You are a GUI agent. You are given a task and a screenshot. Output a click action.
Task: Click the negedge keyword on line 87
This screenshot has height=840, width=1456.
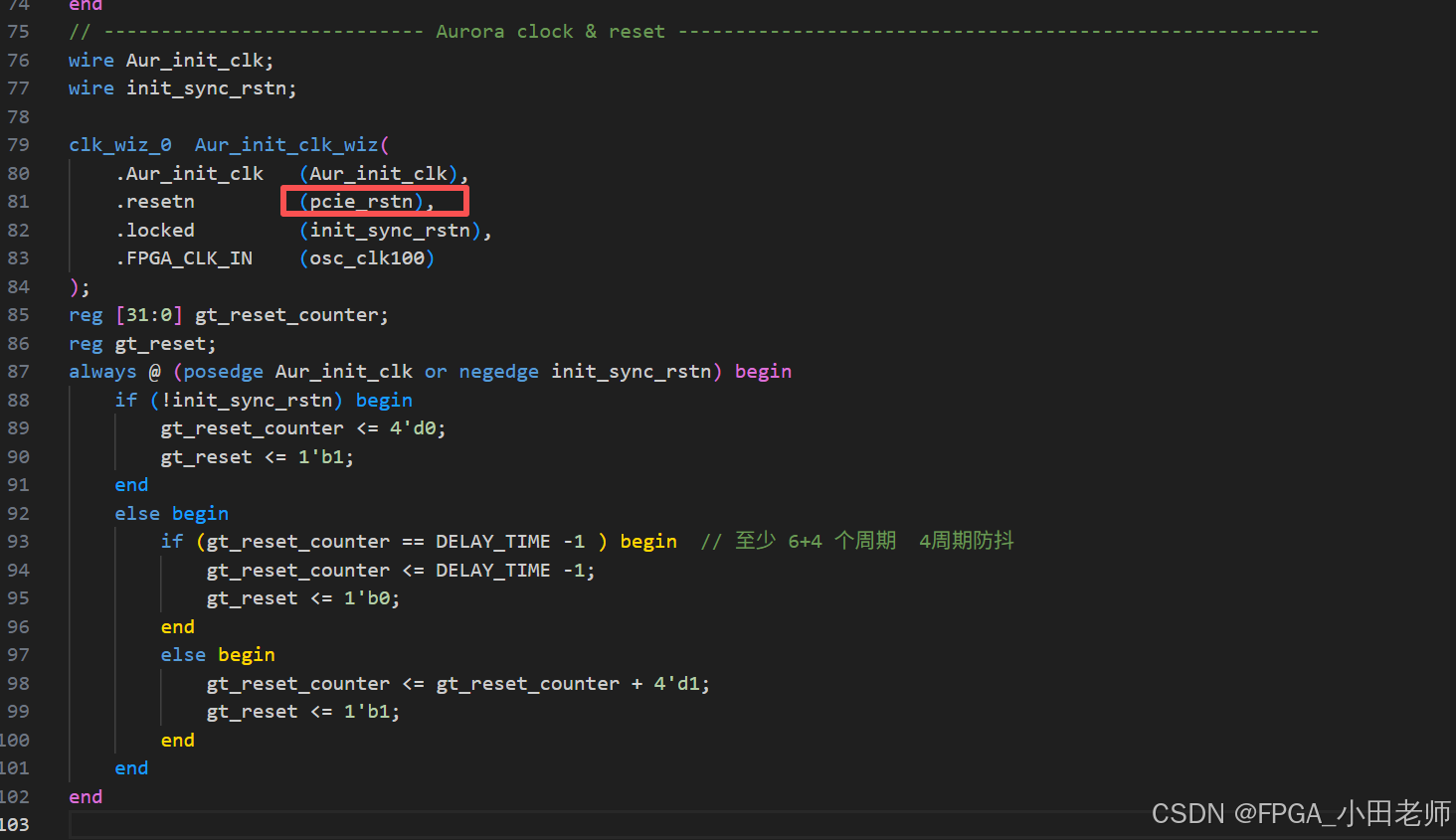click(x=498, y=371)
